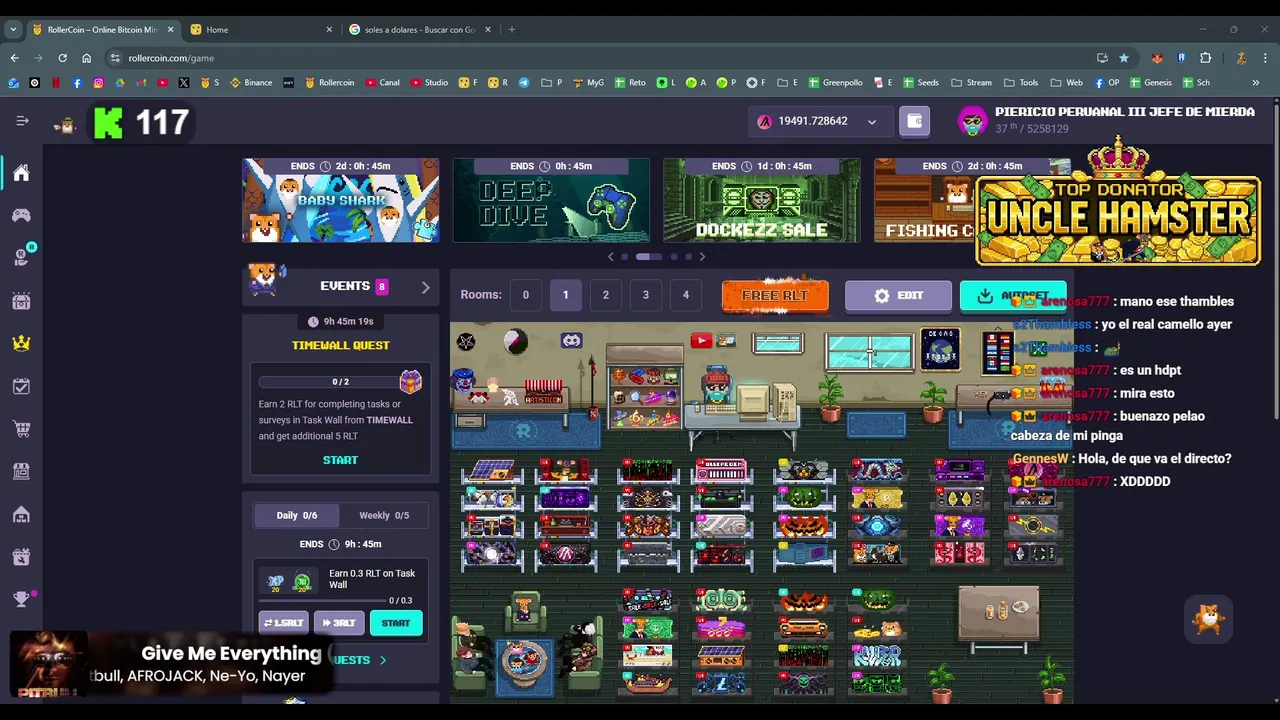Open the season pass calendar icon in sidebar
Image resolution: width=1280 pixels, height=720 pixels.
pos(21,301)
